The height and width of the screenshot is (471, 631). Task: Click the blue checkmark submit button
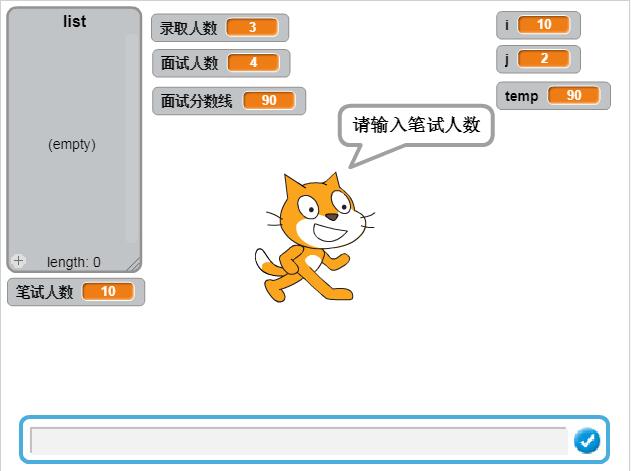[x=587, y=440]
